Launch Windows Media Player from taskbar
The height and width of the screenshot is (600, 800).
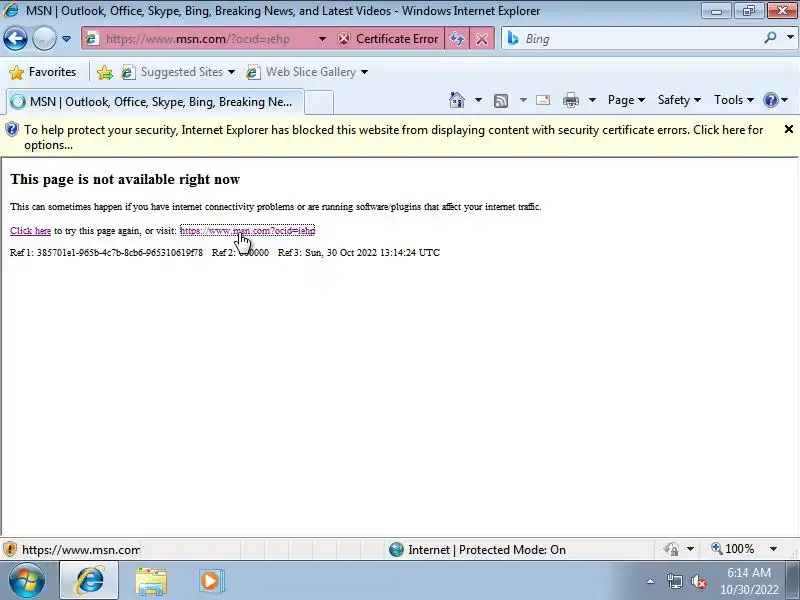[210, 581]
